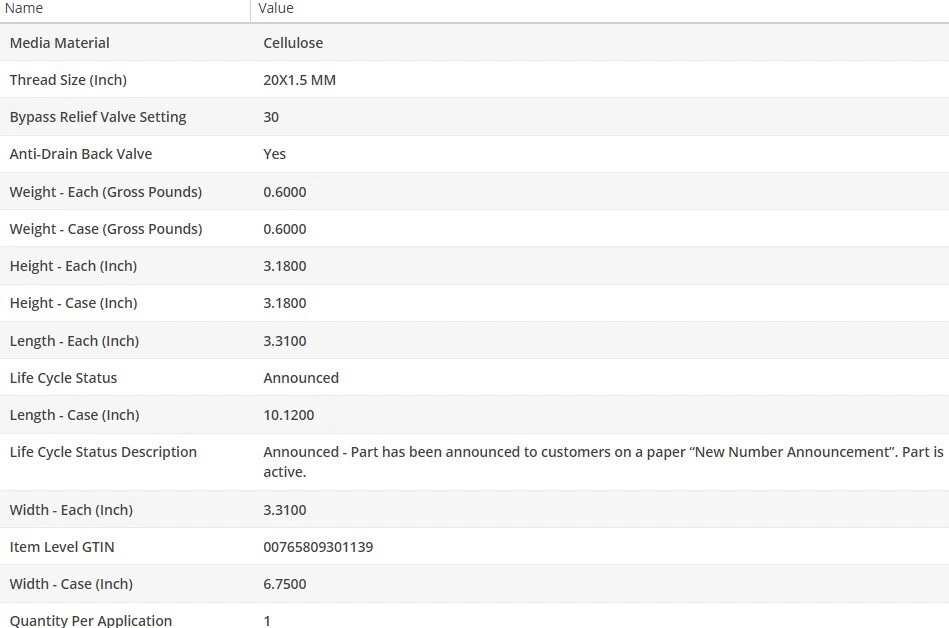
Task: Select Life Cycle Status Description label
Action: click(x=103, y=452)
